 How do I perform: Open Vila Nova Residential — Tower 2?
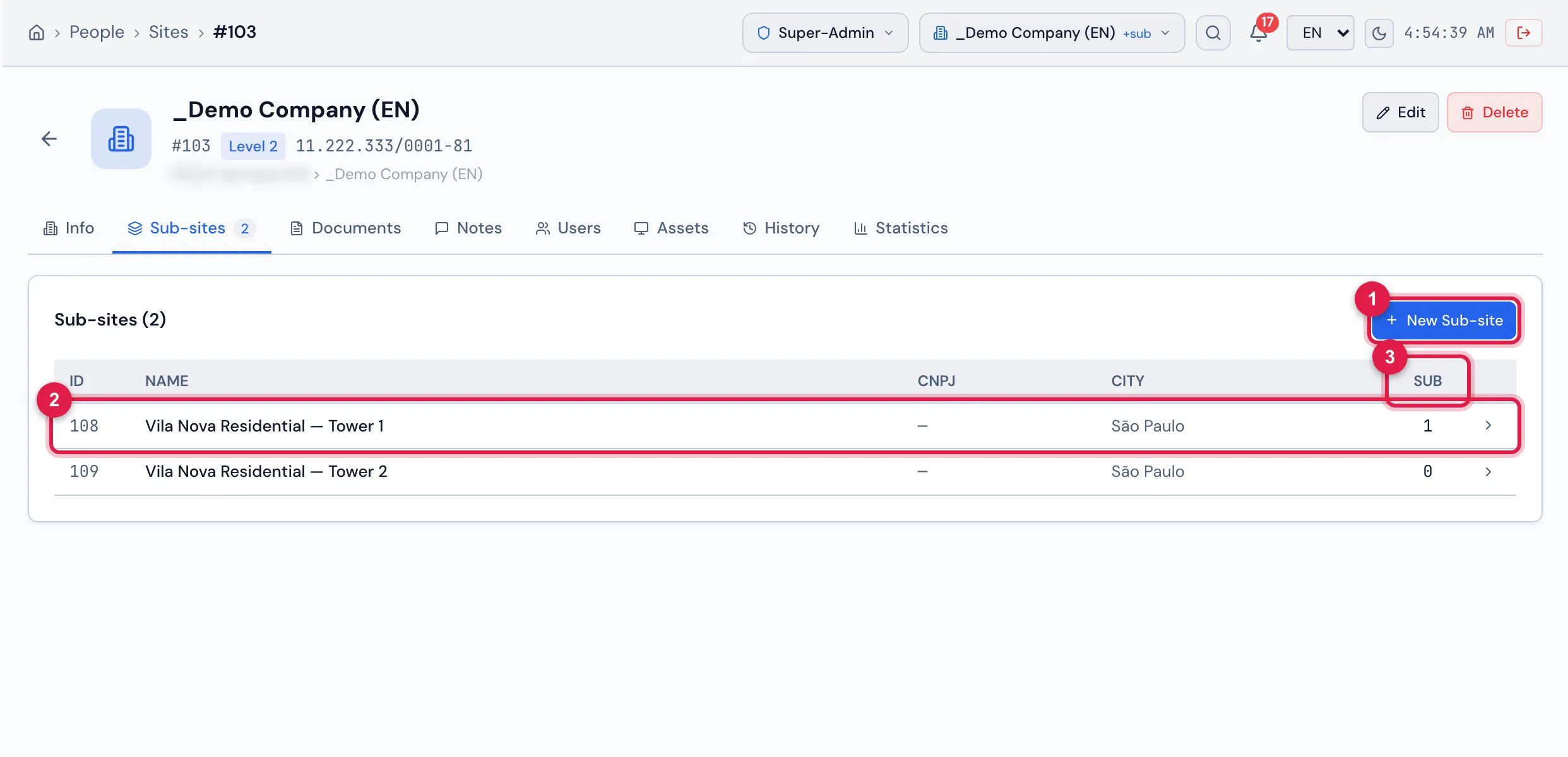point(266,471)
